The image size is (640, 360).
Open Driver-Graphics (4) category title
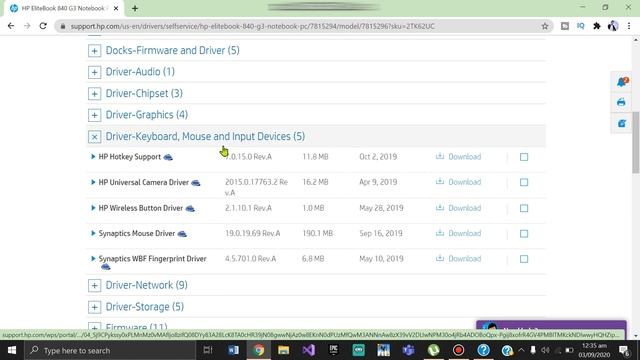[x=147, y=115]
